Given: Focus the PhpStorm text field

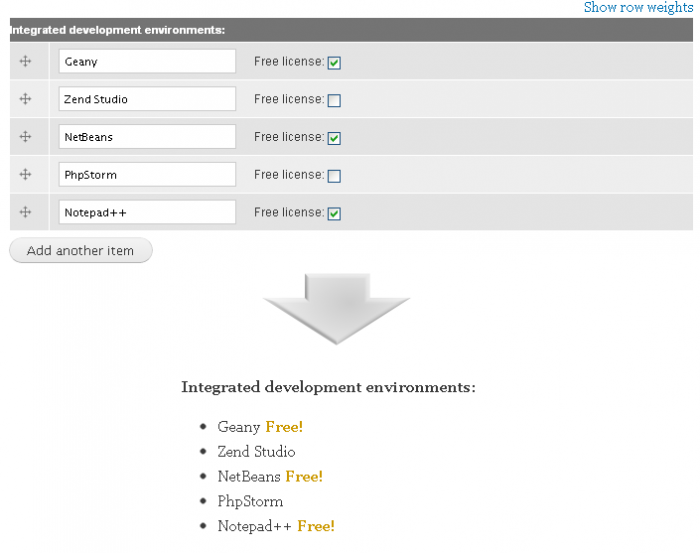Looking at the screenshot, I should pyautogui.click(x=147, y=174).
